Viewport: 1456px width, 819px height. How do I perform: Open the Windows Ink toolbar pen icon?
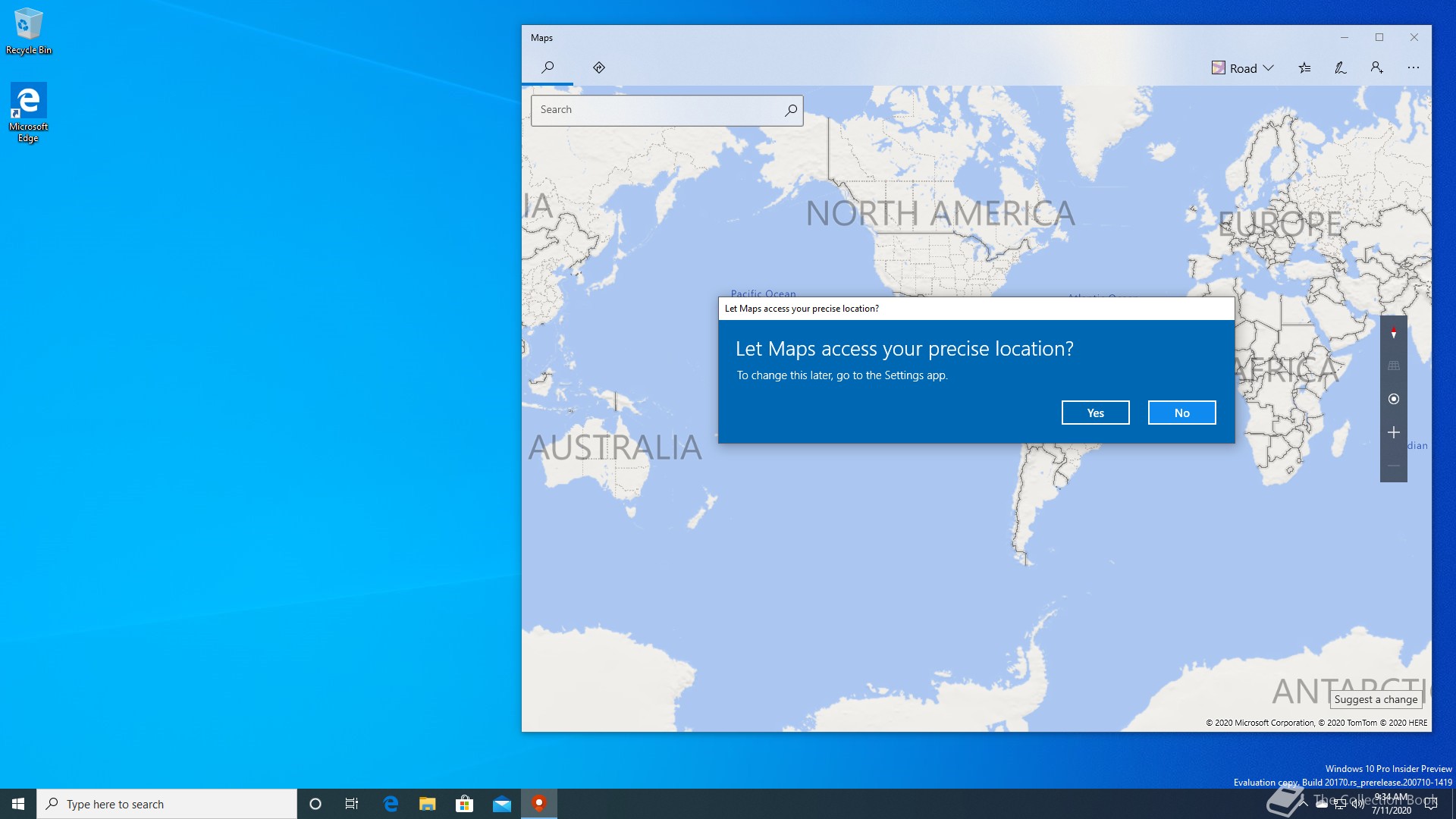pyautogui.click(x=1341, y=68)
